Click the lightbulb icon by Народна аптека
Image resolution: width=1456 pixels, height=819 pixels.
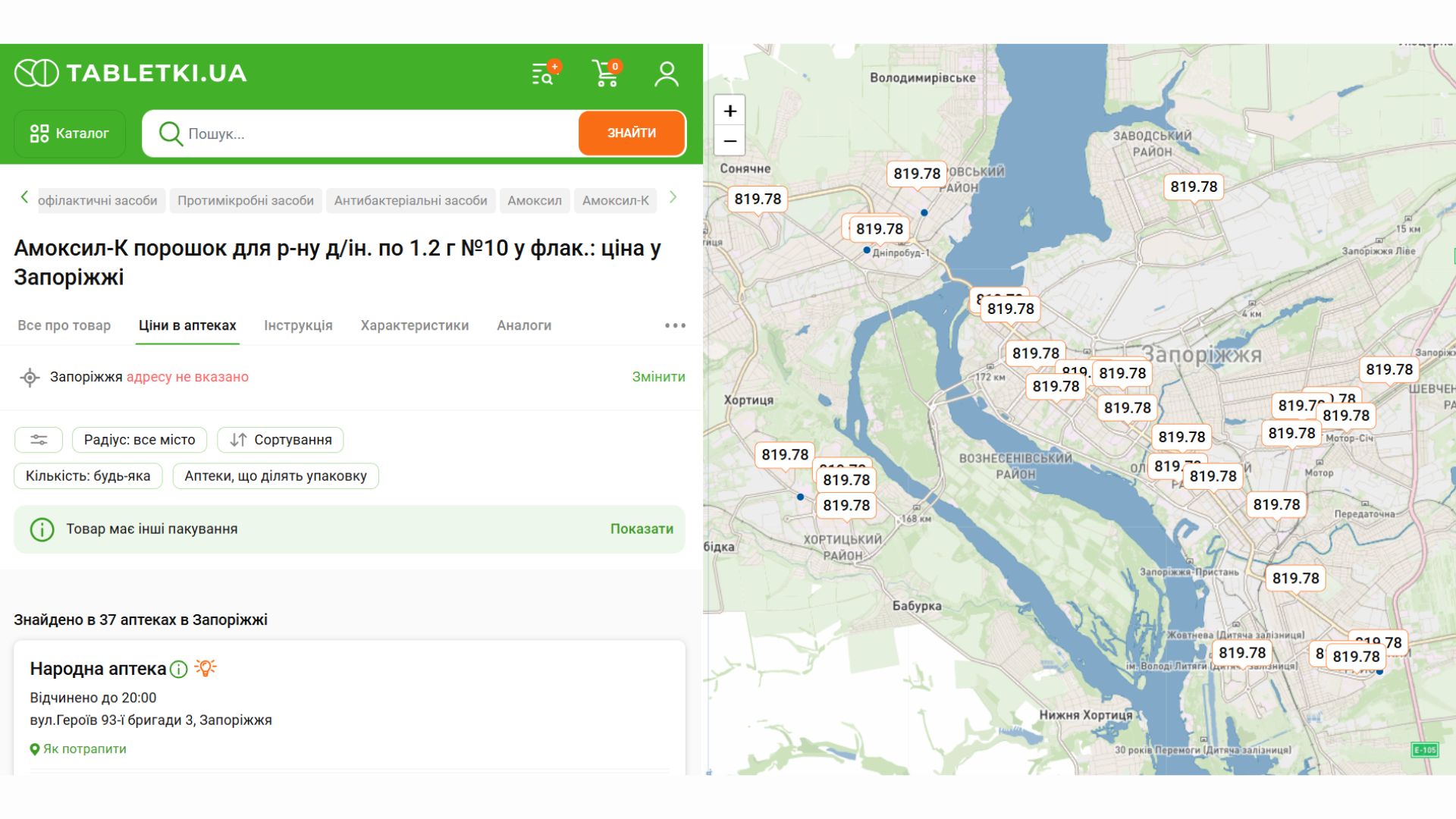coord(206,667)
